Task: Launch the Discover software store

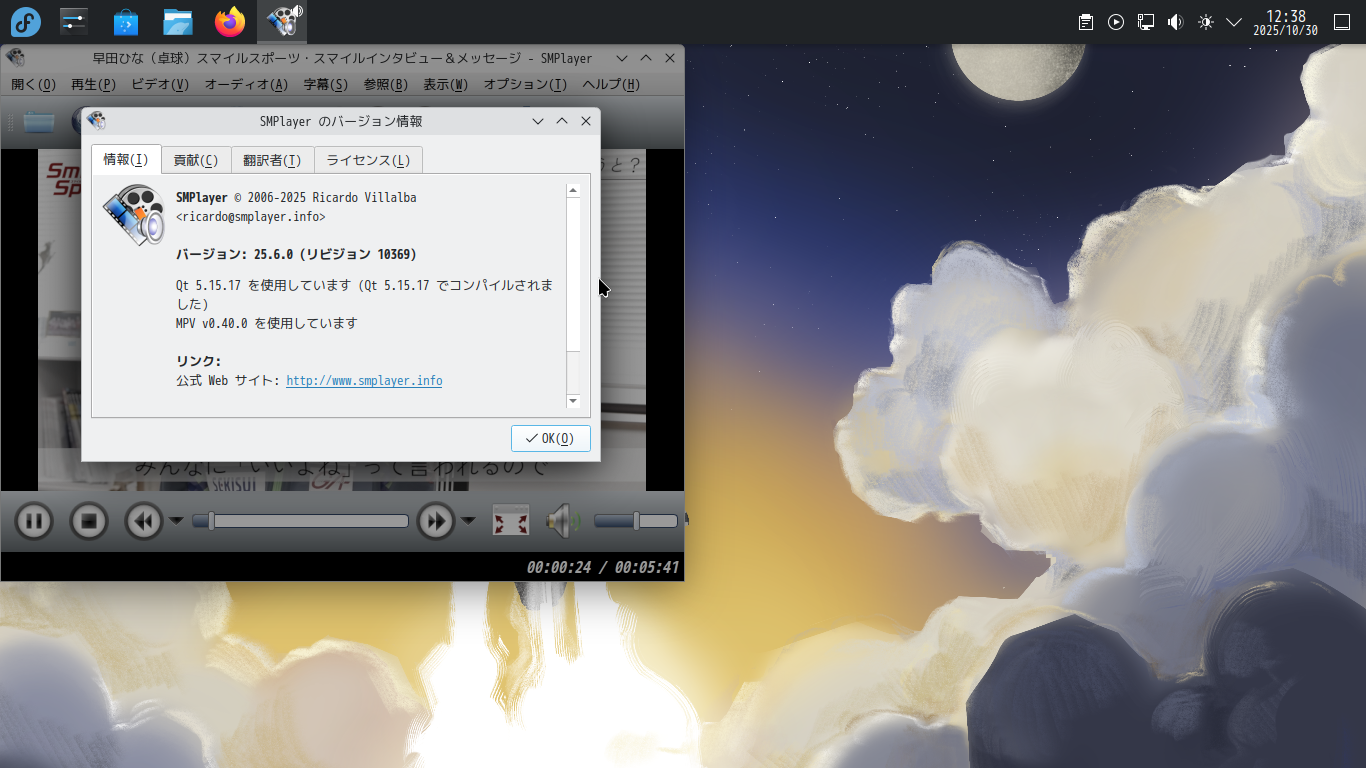Action: 126,21
